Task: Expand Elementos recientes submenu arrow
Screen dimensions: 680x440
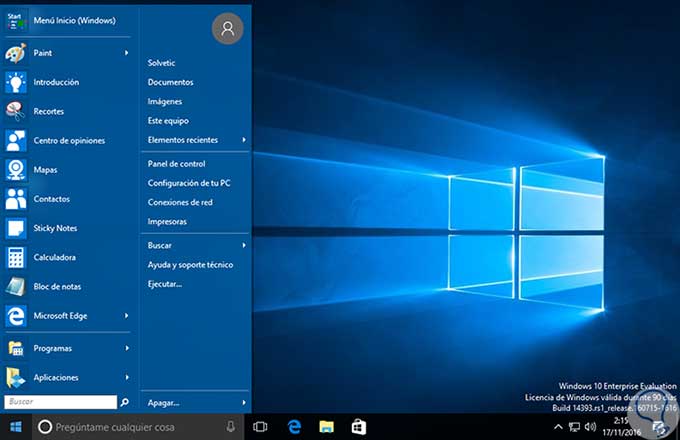Action: point(244,140)
